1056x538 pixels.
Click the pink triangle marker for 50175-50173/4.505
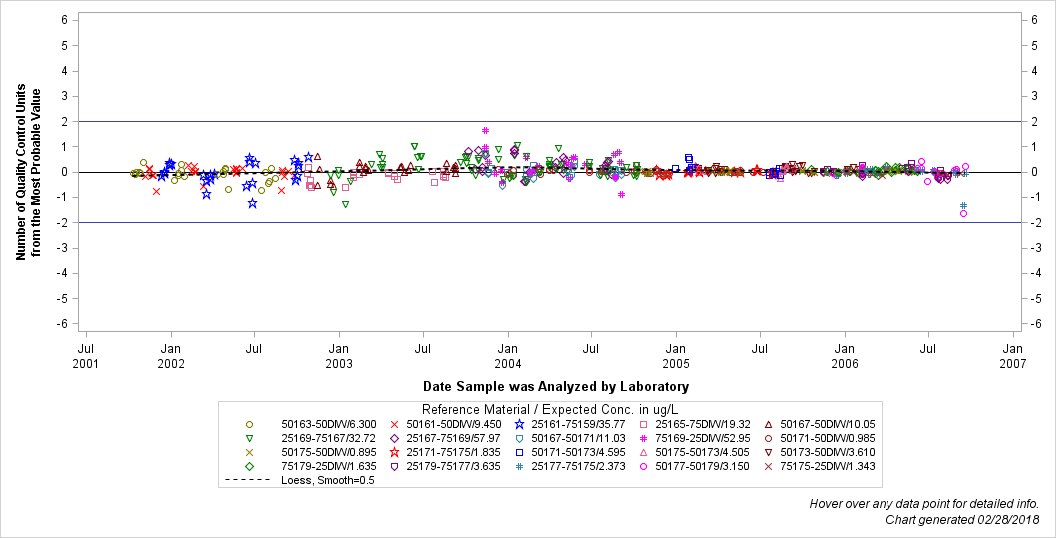pos(643,452)
